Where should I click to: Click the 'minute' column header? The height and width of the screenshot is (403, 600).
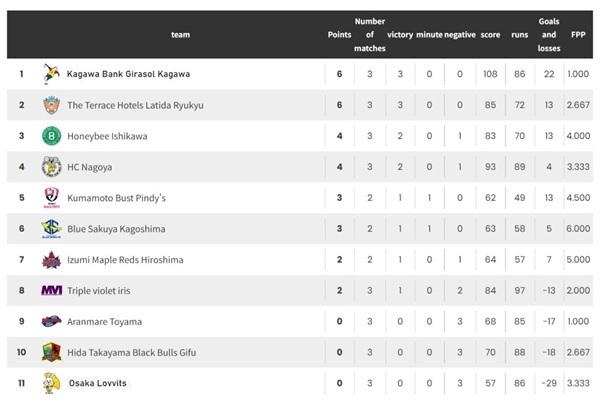click(x=429, y=34)
